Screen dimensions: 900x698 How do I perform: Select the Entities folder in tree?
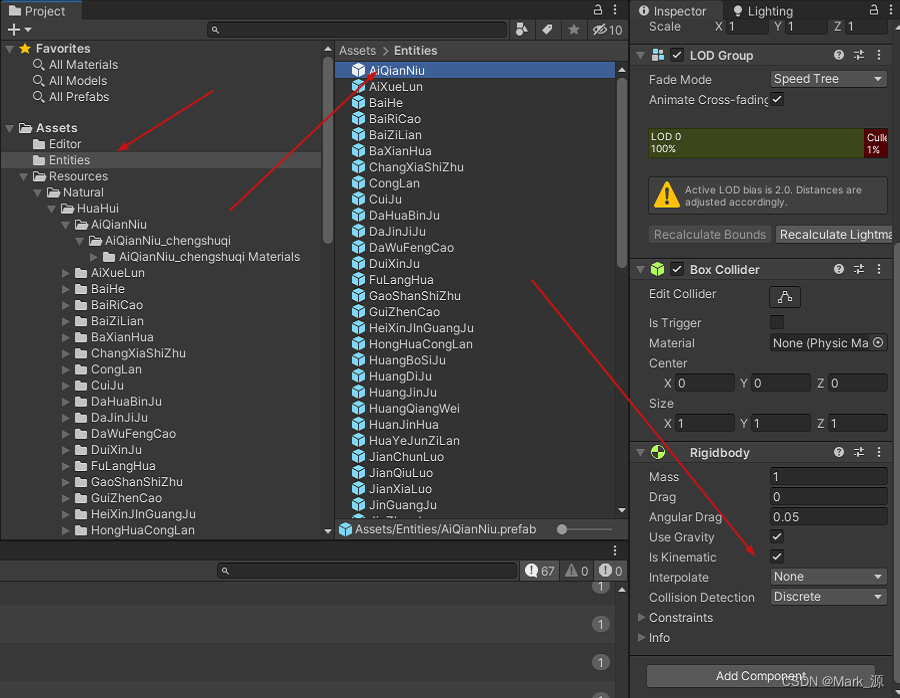[x=161, y=160]
